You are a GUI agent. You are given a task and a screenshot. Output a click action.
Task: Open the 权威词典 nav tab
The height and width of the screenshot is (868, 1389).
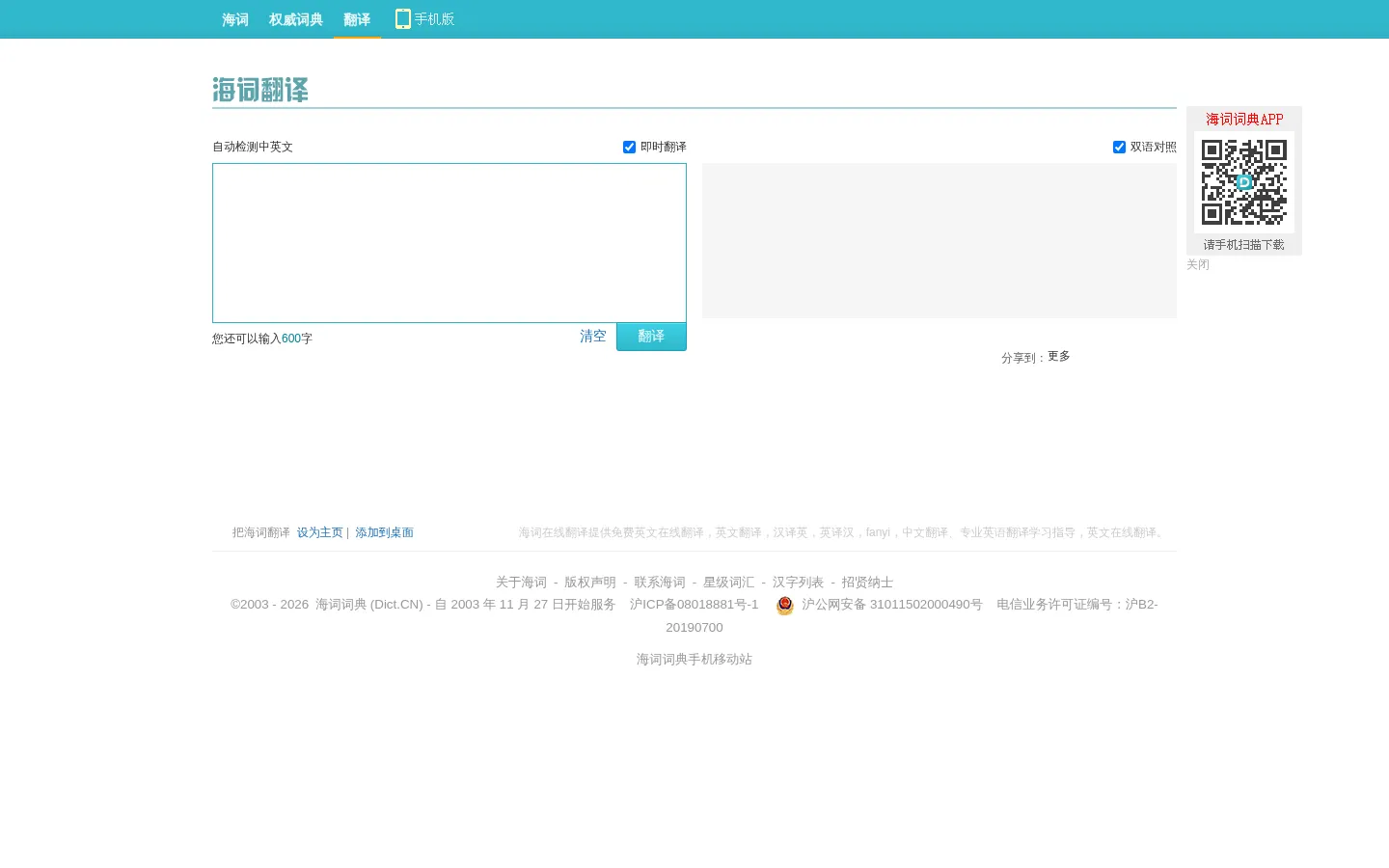296,19
